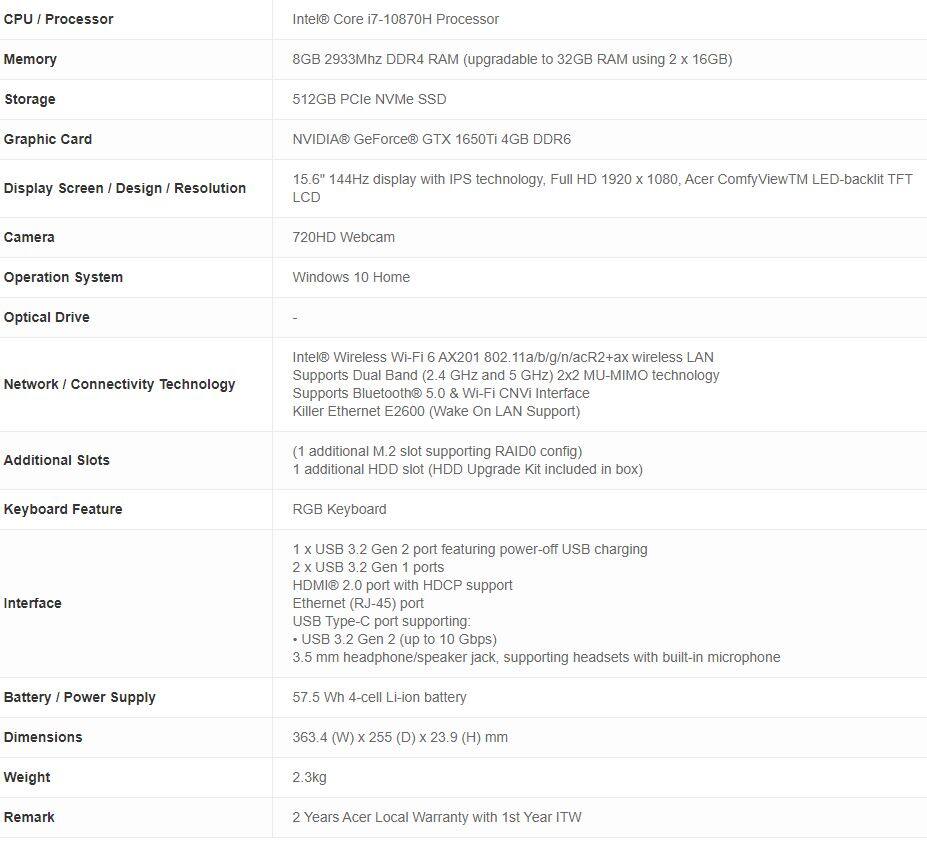Click the Additional Slots row label

57,460
